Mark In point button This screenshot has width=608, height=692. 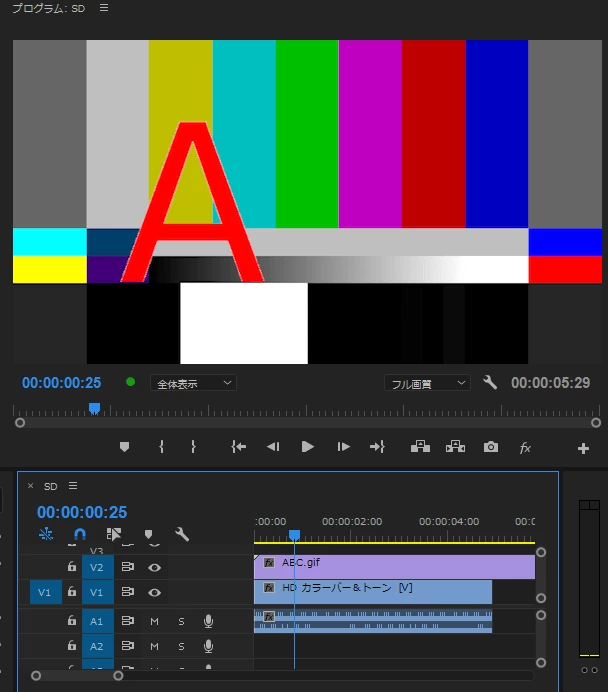(161, 447)
